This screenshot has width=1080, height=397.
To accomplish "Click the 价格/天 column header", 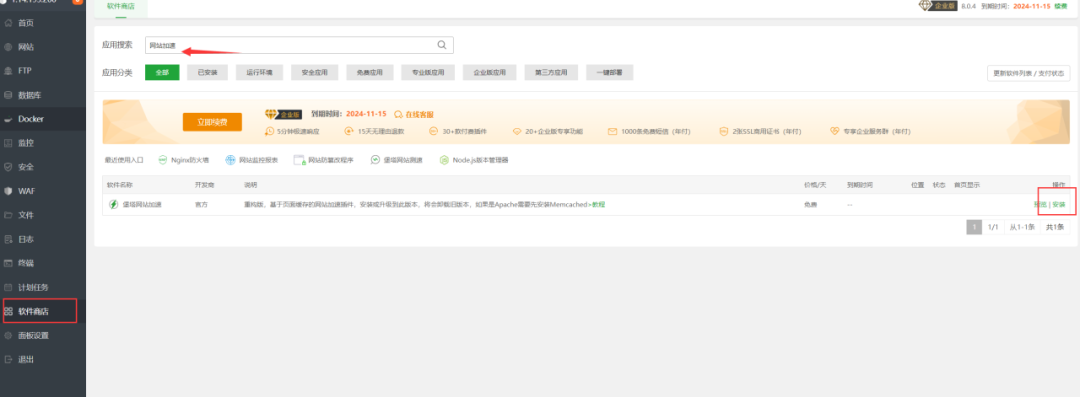I will [815, 185].
